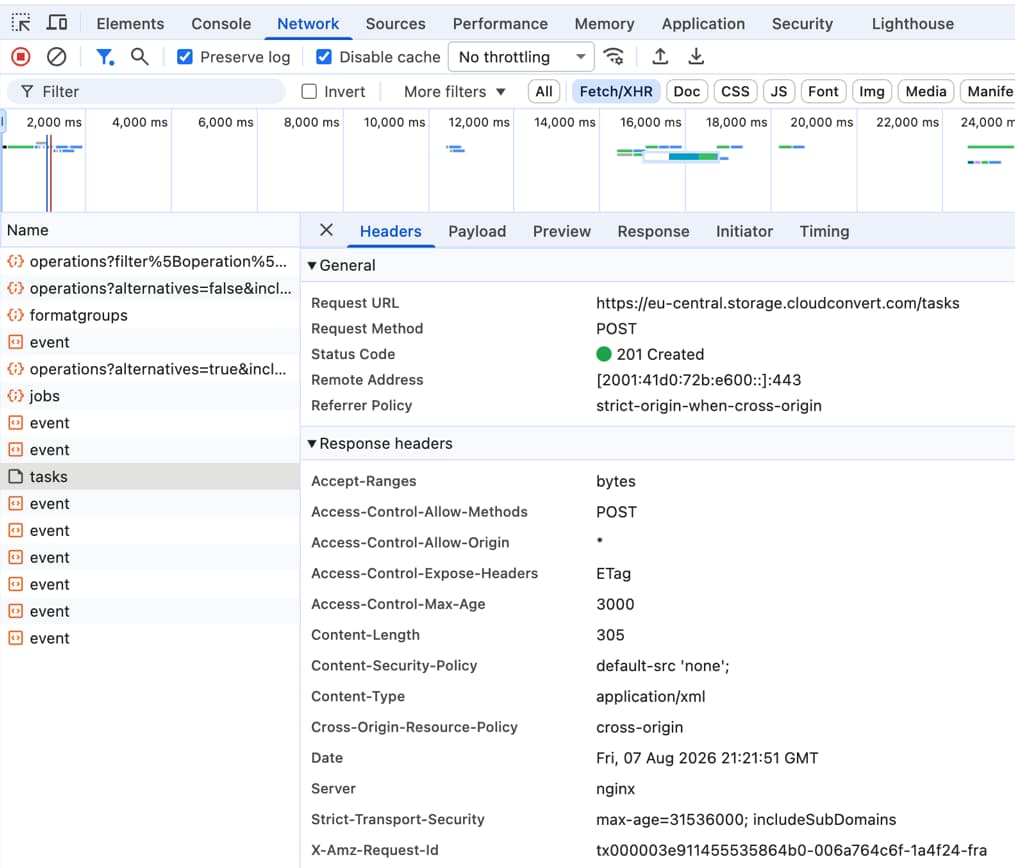This screenshot has height=868, width=1015.
Task: Open the Application panel
Action: (x=703, y=24)
